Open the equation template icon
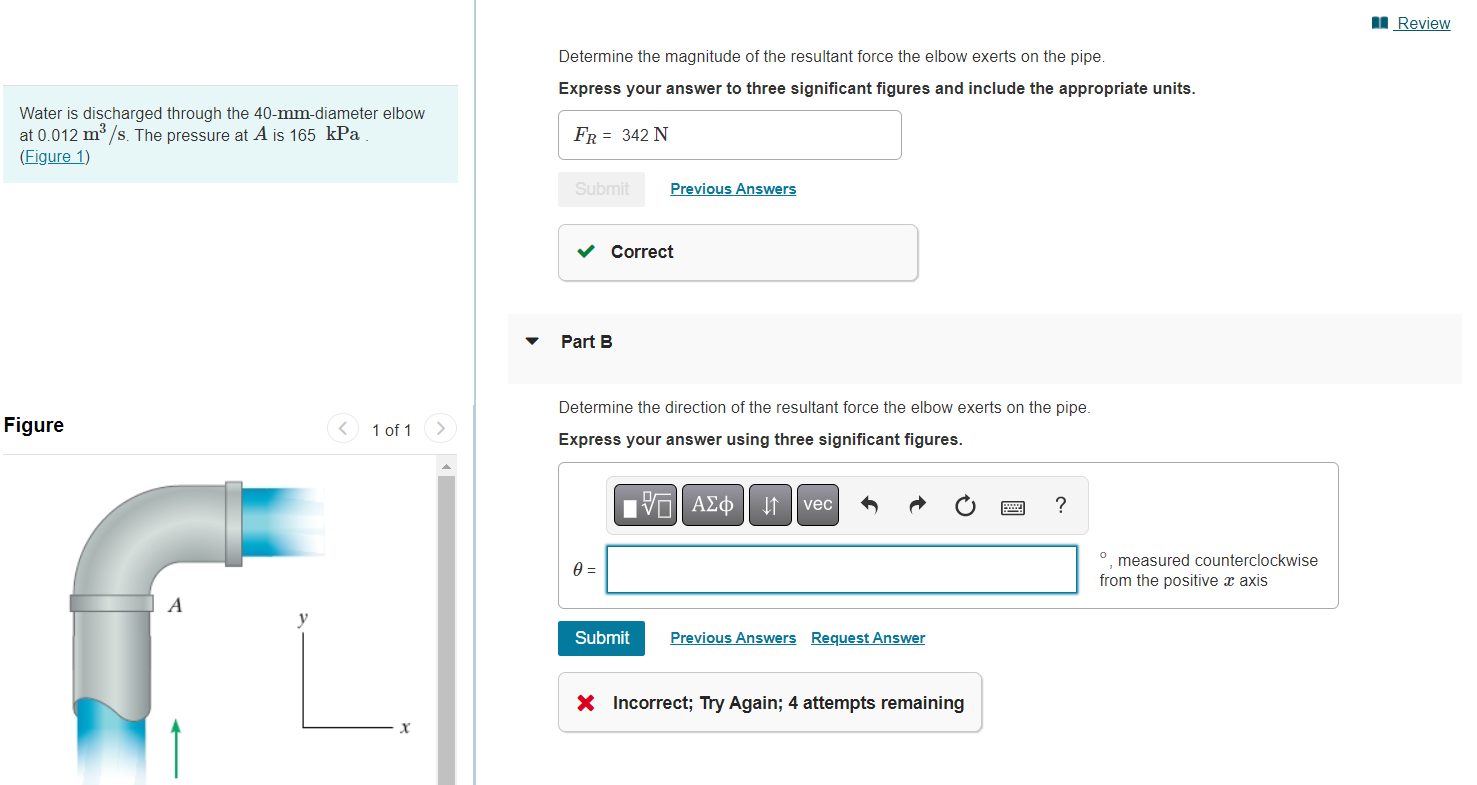 [x=645, y=505]
